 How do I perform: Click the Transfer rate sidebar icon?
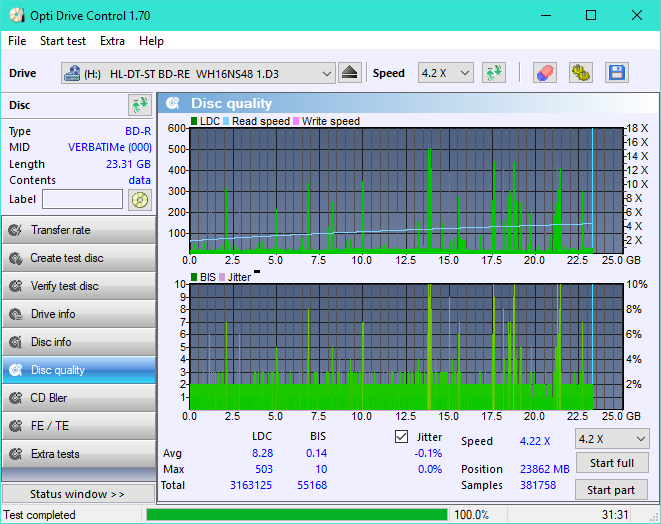[16, 230]
